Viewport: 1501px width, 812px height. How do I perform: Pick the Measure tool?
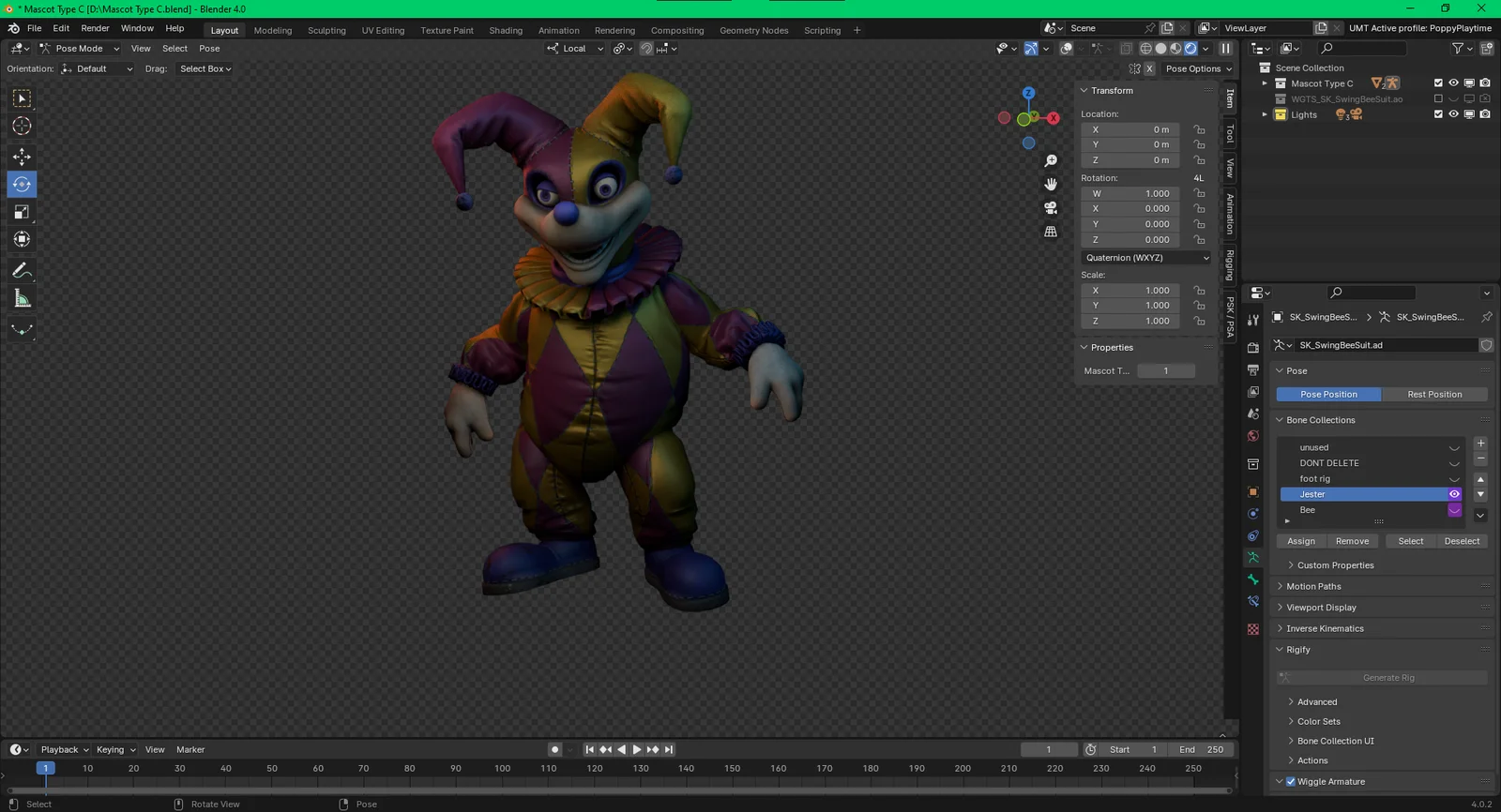pyautogui.click(x=22, y=299)
